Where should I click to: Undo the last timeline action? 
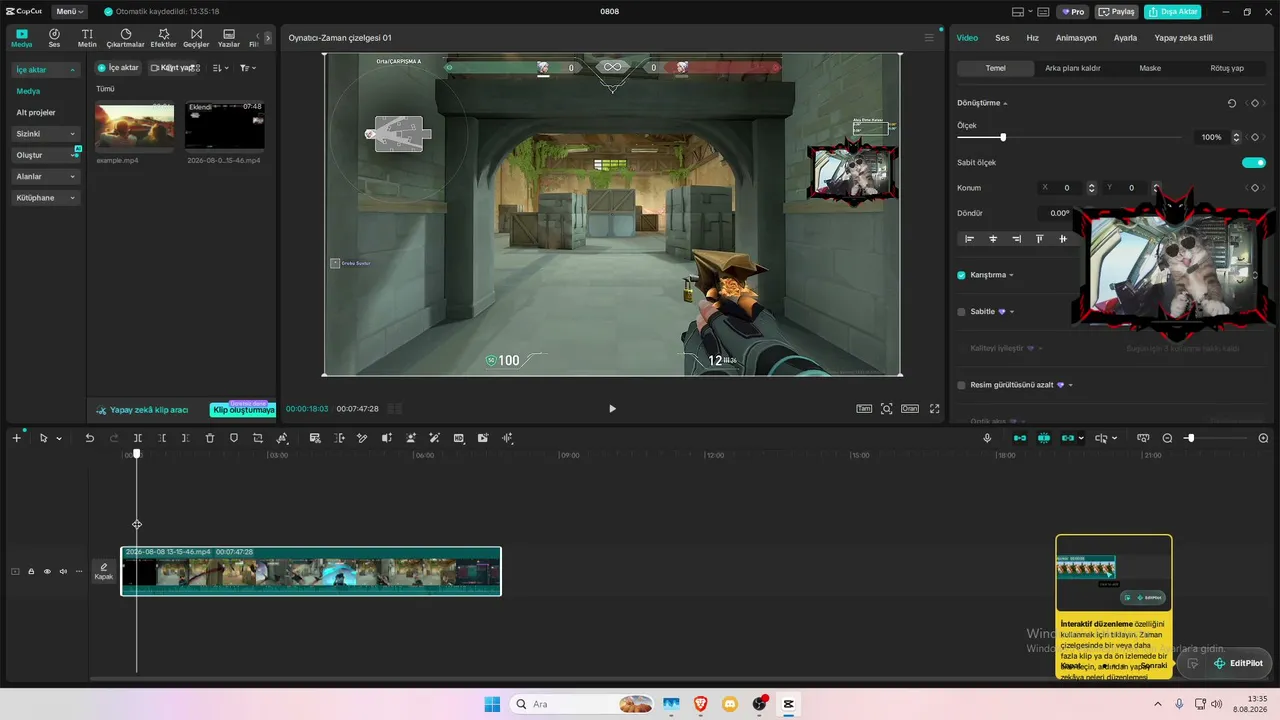(90, 438)
